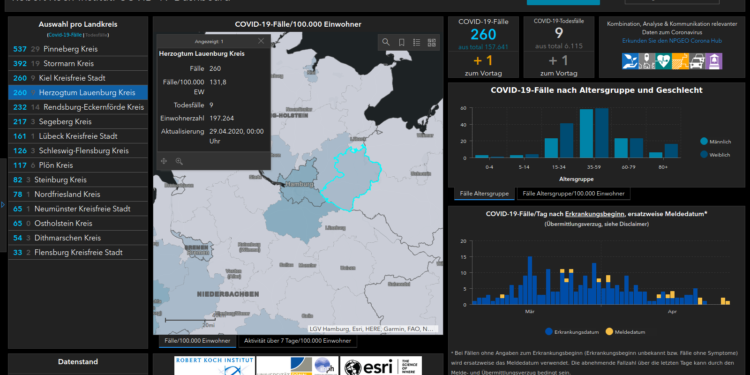Open the map search tool

386,43
